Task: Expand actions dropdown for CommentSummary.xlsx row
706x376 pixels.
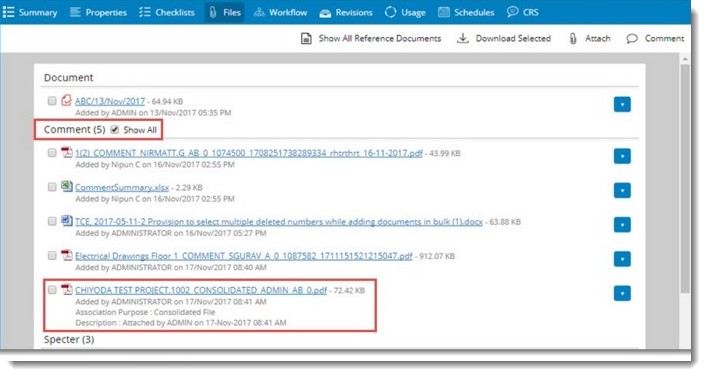Action: point(622,190)
